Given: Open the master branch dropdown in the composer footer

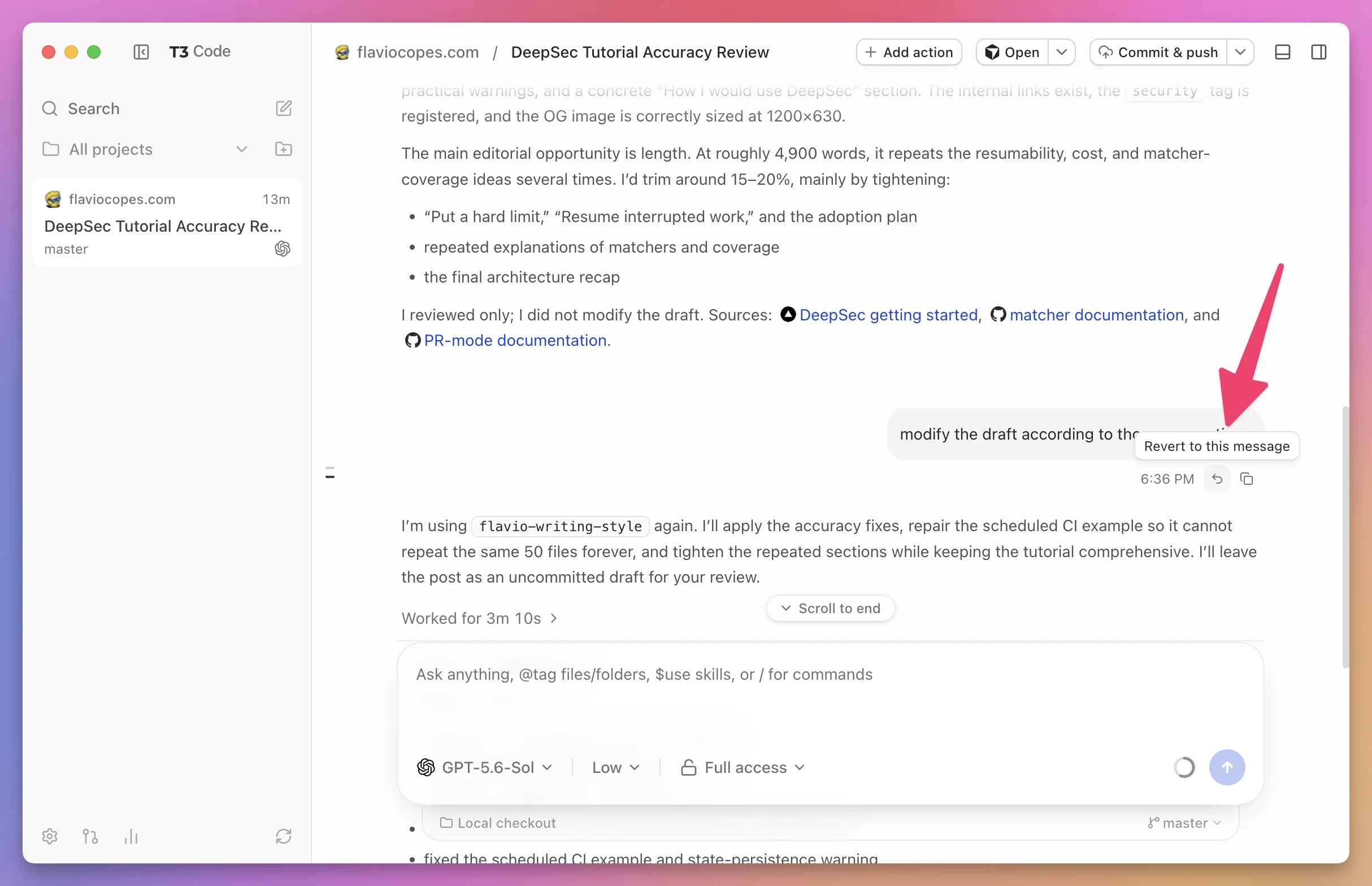Looking at the screenshot, I should (1184, 823).
